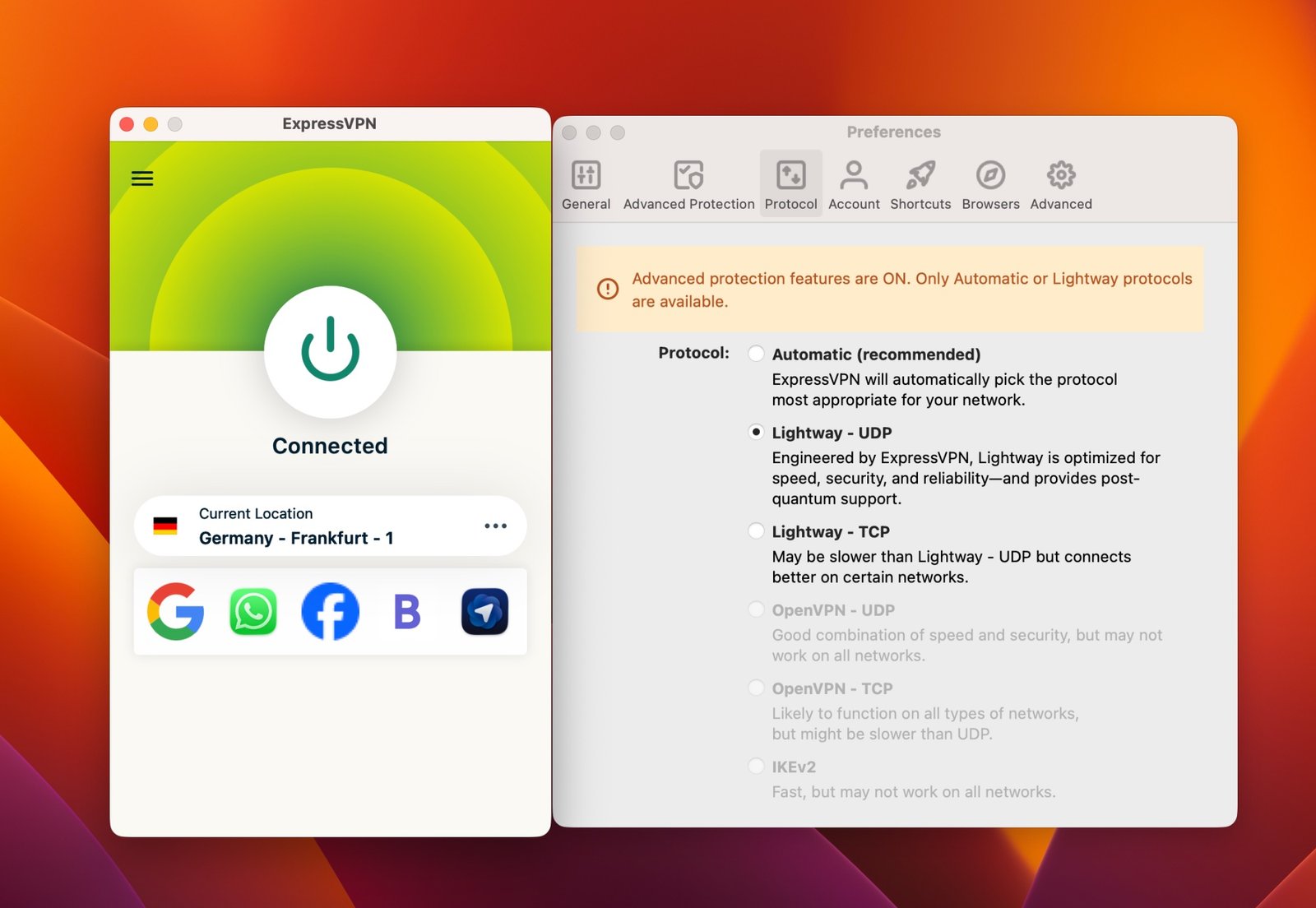Disconnect using the power button
This screenshot has width=1316, height=908.
click(x=329, y=354)
